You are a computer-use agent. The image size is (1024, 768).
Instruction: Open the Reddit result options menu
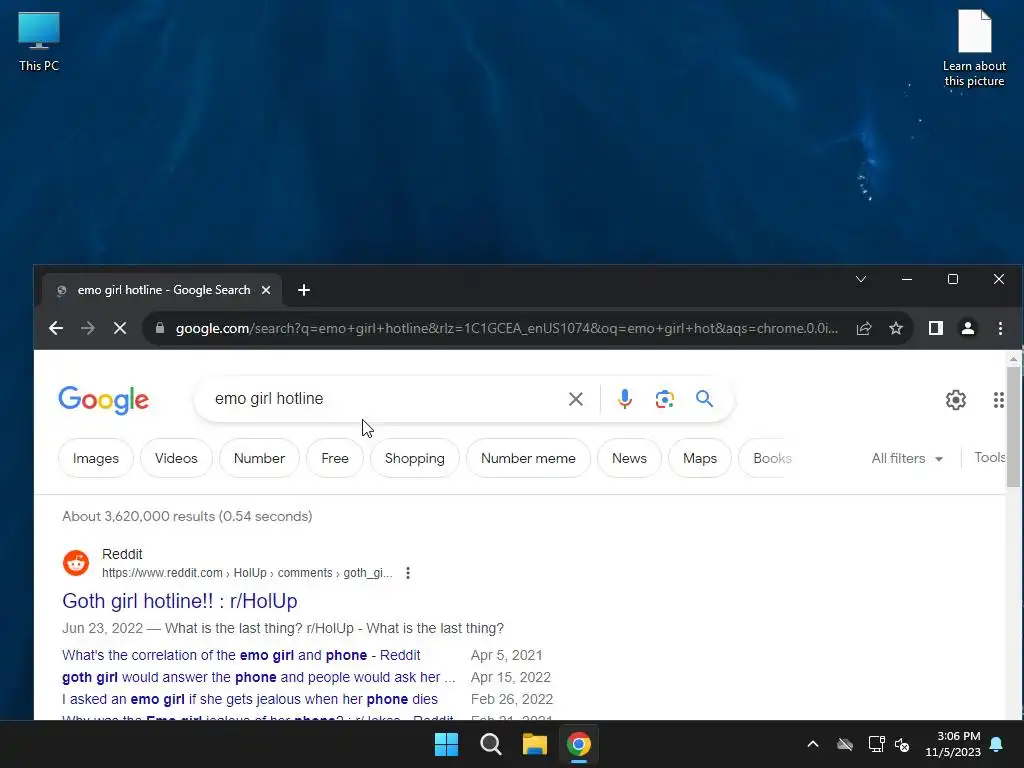(408, 573)
